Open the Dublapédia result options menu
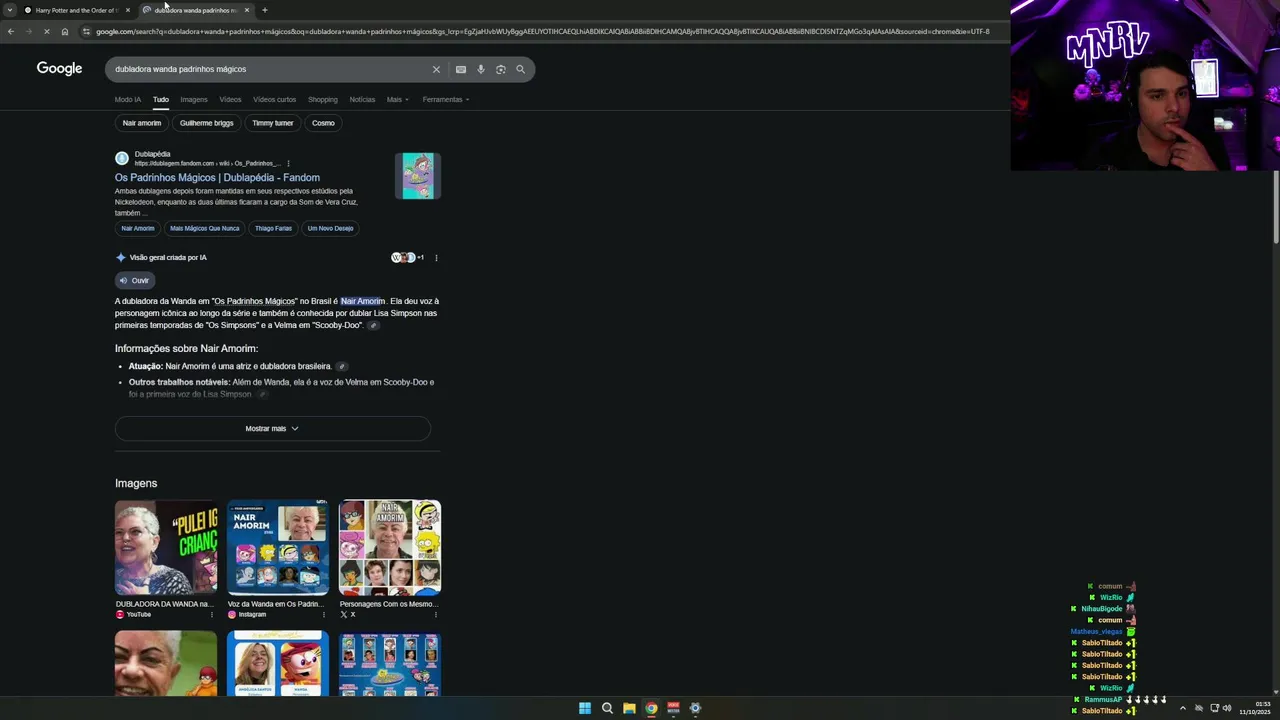Screen dimensions: 1280x720 (288, 163)
